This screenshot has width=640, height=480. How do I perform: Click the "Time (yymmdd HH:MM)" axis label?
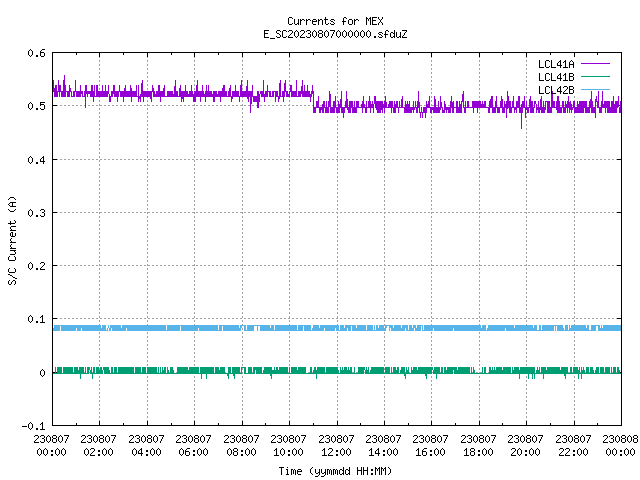335,471
